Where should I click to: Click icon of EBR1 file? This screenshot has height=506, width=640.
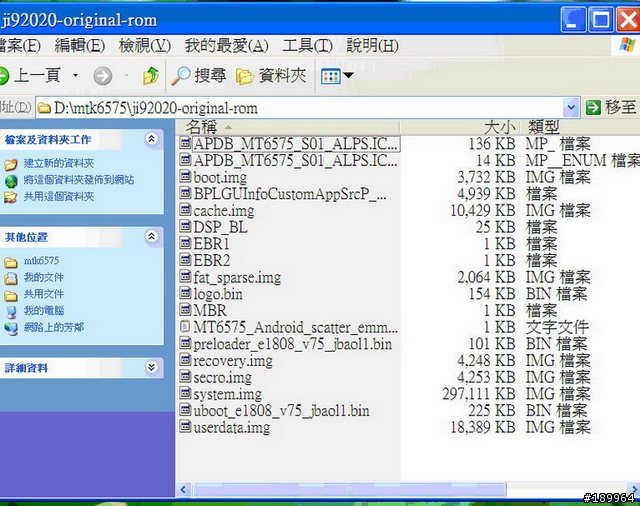(185, 244)
